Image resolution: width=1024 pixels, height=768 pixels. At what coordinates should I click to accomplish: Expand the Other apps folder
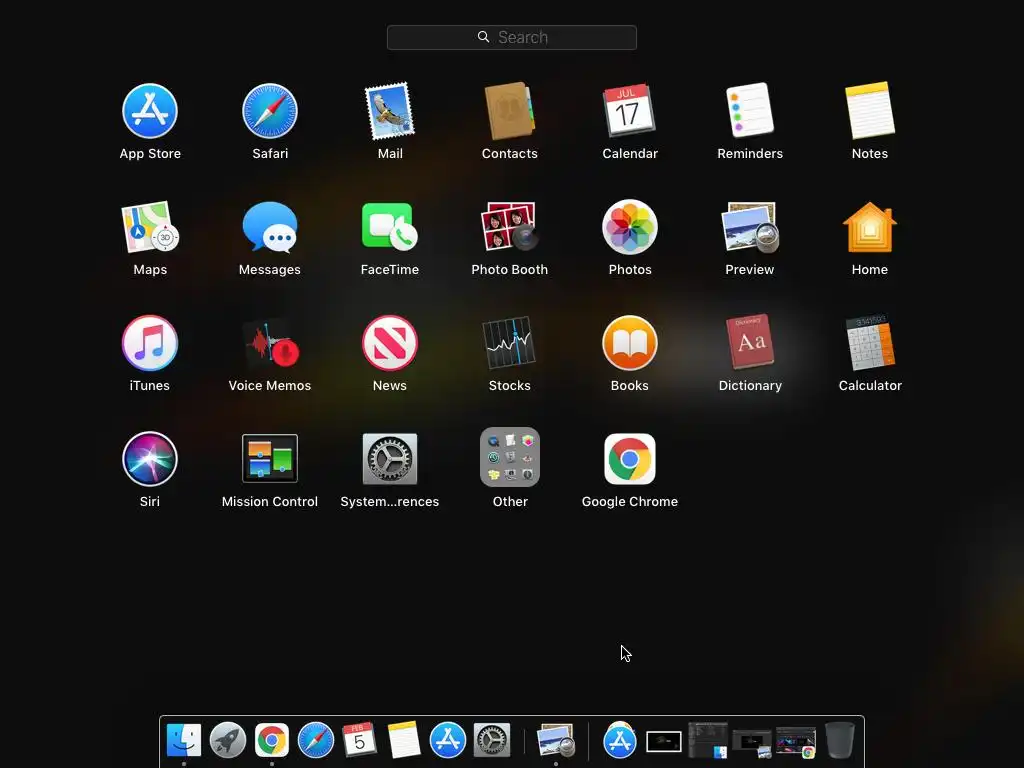[x=509, y=457]
